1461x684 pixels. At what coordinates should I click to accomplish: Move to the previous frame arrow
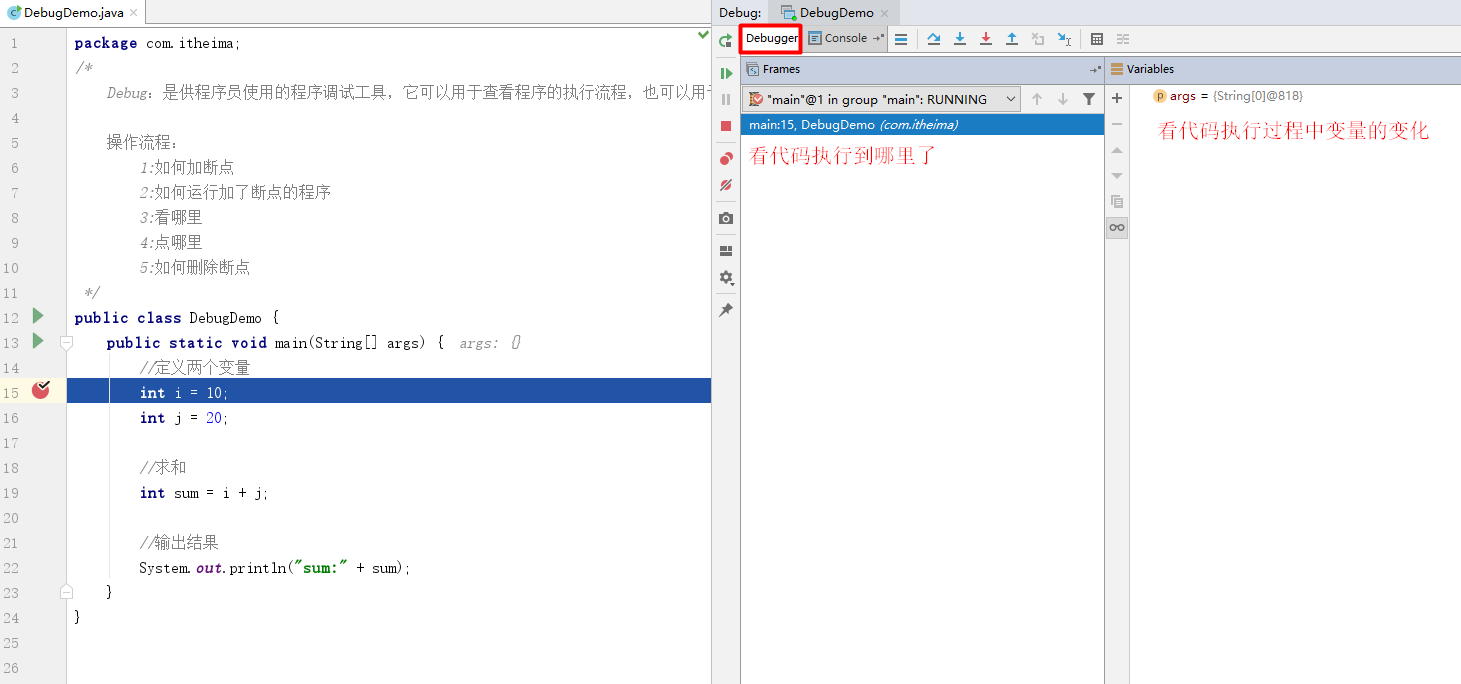(x=1037, y=99)
